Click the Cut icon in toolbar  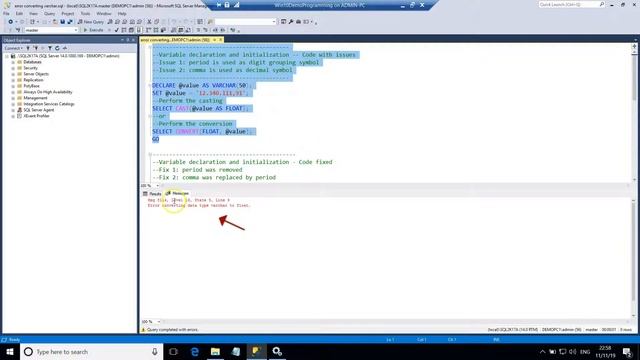point(149,22)
